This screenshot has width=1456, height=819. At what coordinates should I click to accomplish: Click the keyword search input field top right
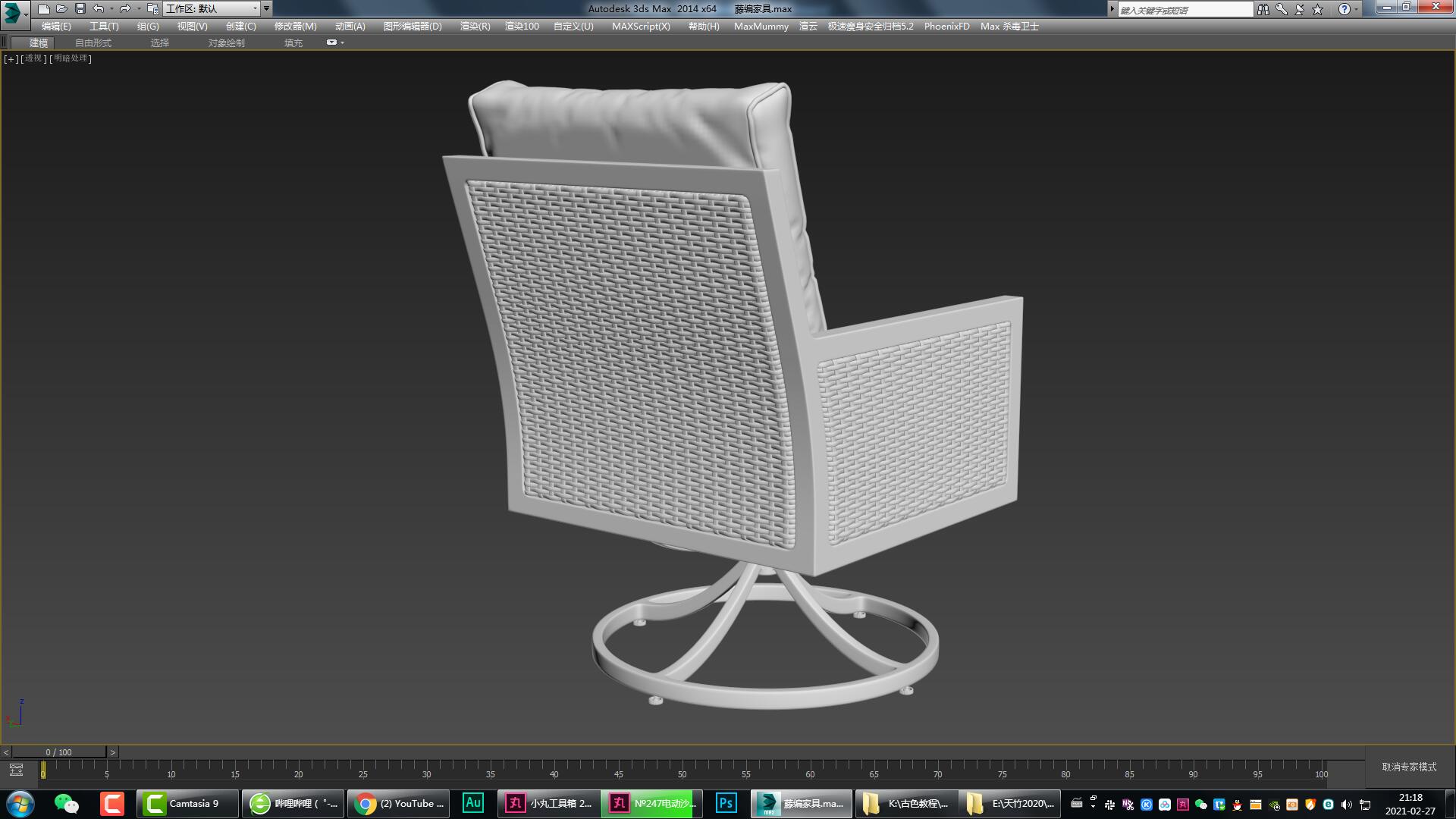(1183, 8)
